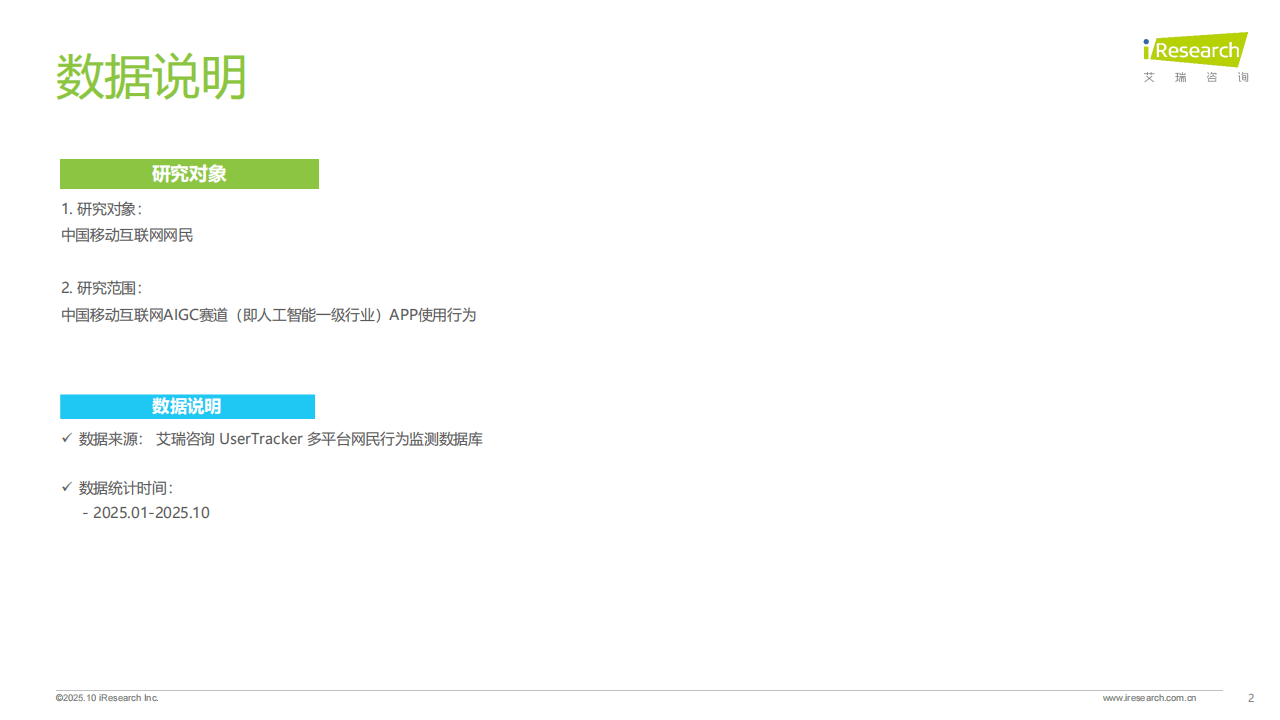Click the green 研究对象 header bar
Screen dimensions: 1280x720
click(x=189, y=174)
